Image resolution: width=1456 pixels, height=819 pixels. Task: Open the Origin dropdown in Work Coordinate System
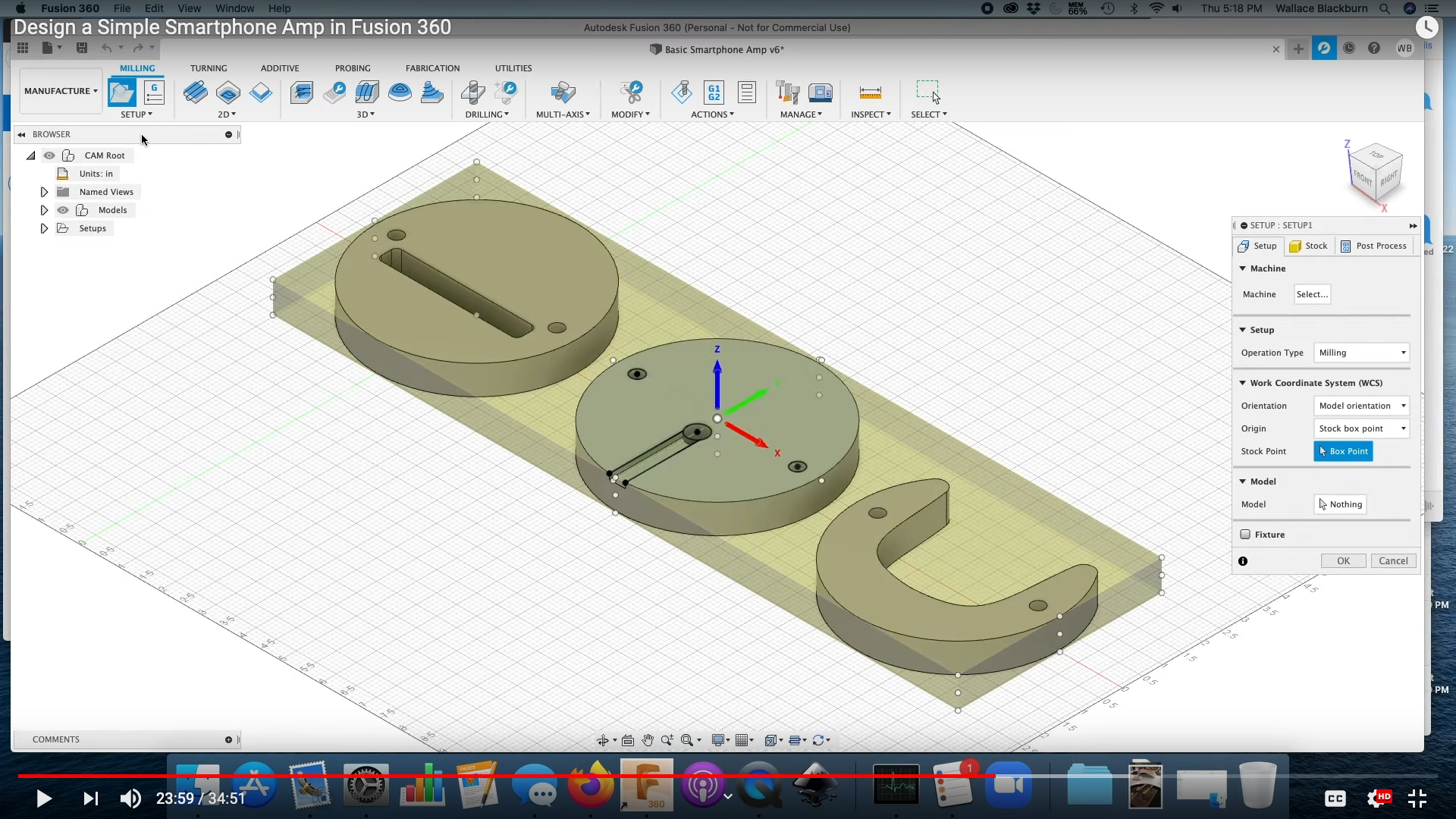[x=1362, y=428]
